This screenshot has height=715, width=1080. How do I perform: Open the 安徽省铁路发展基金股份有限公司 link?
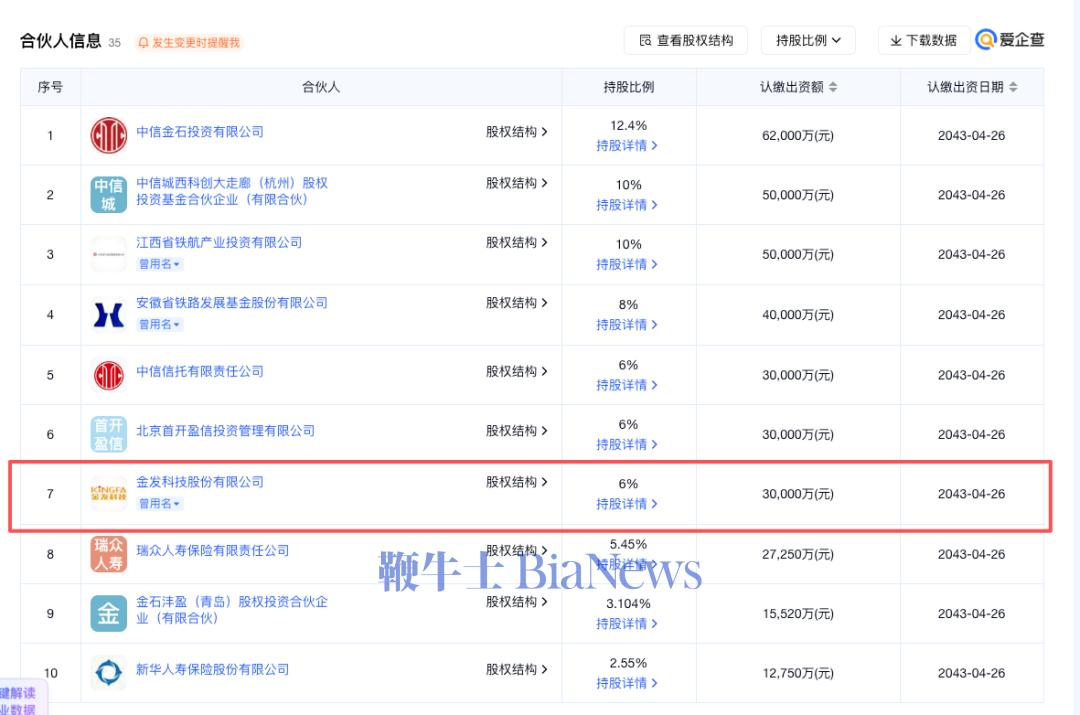tap(231, 302)
